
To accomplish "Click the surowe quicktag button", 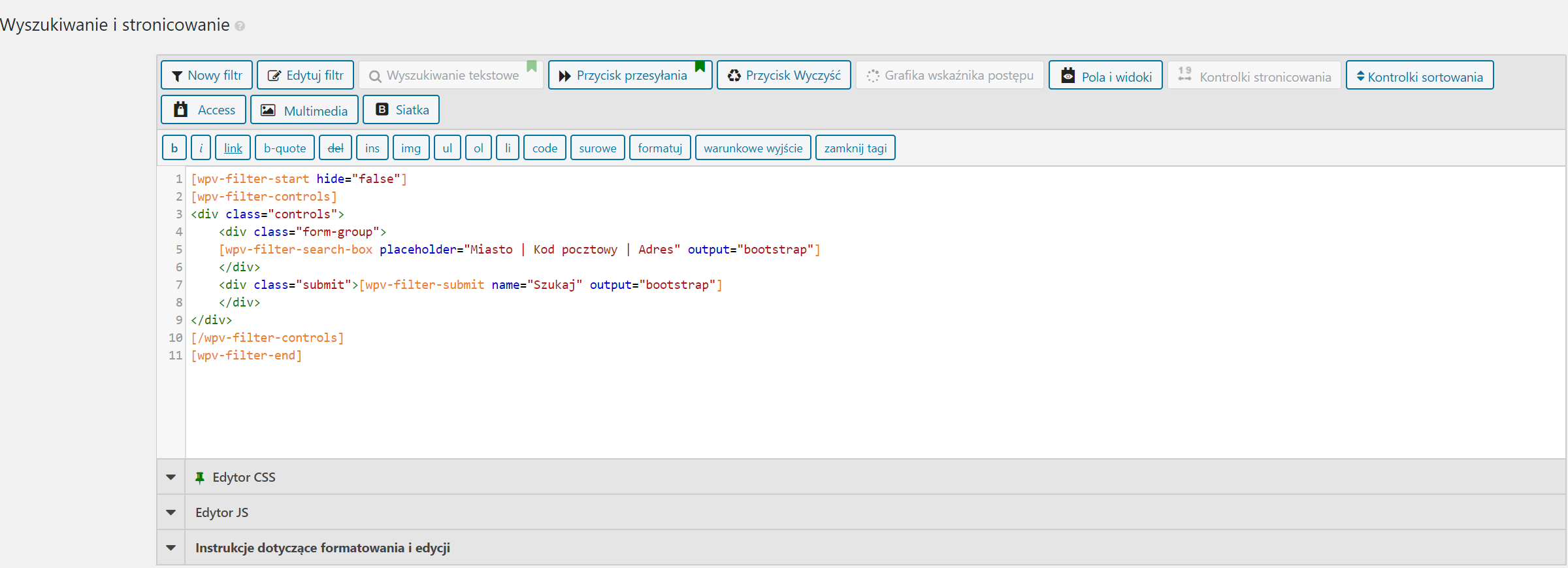I will coord(598,148).
